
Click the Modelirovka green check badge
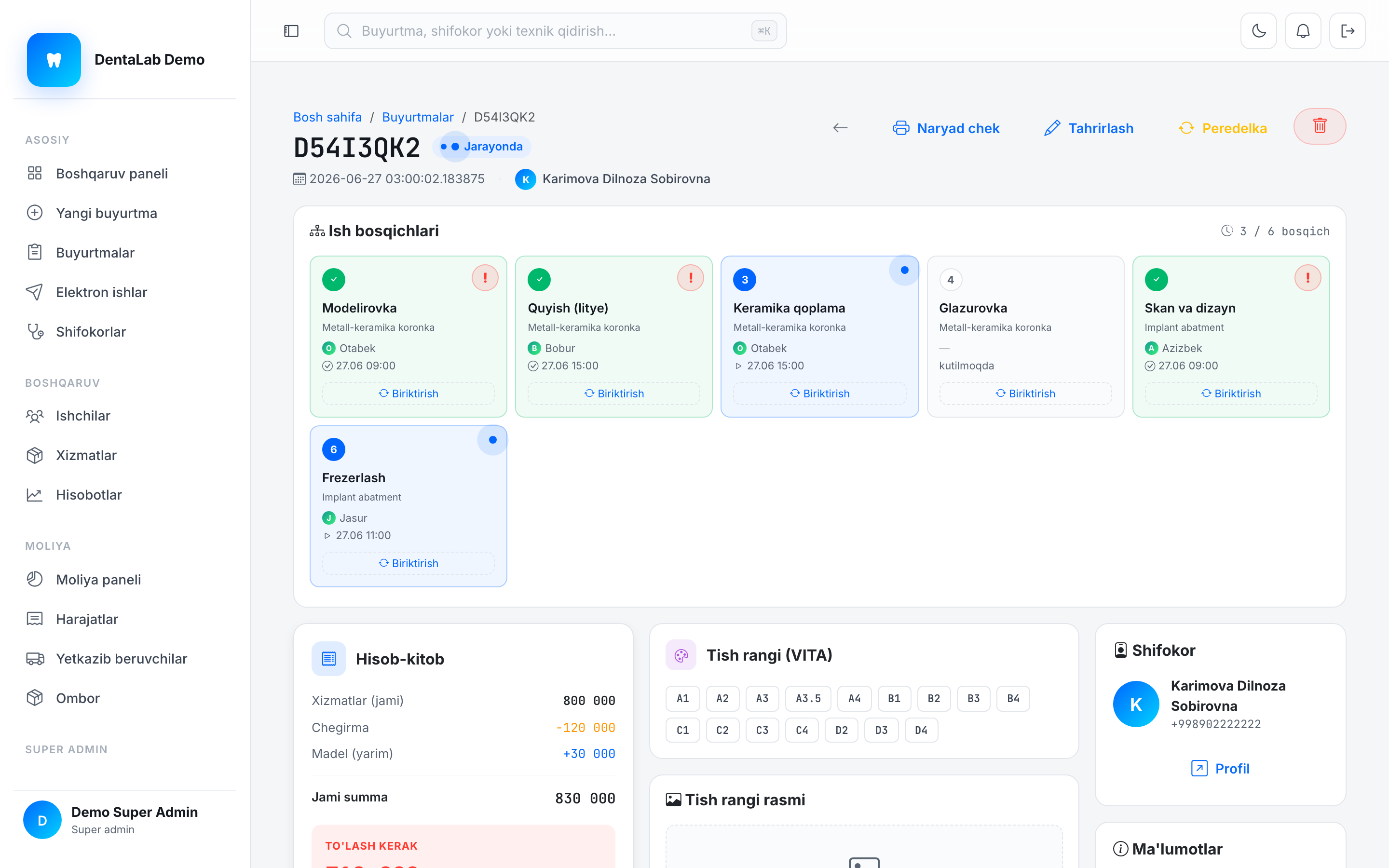[333, 280]
